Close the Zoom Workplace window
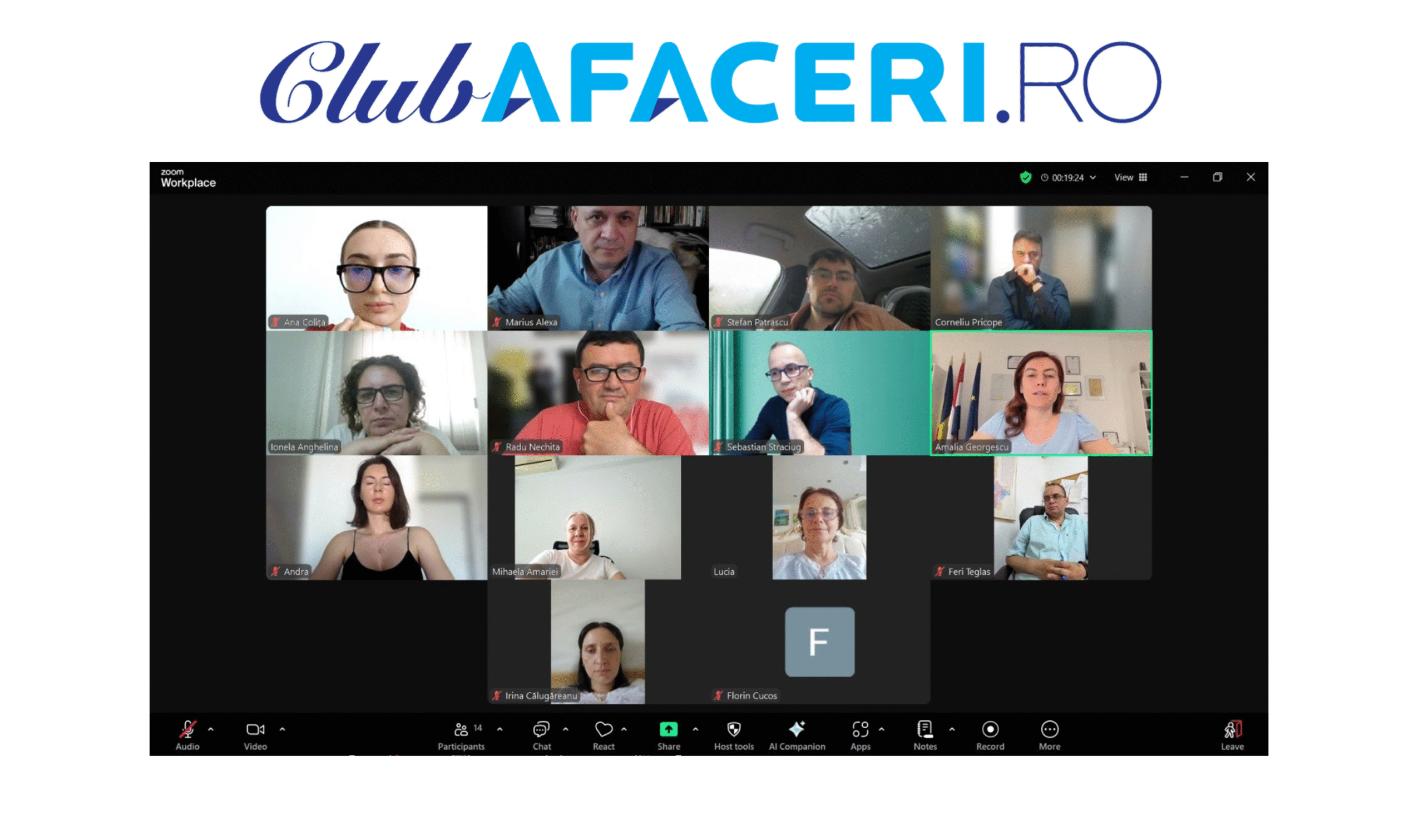 click(x=1251, y=177)
